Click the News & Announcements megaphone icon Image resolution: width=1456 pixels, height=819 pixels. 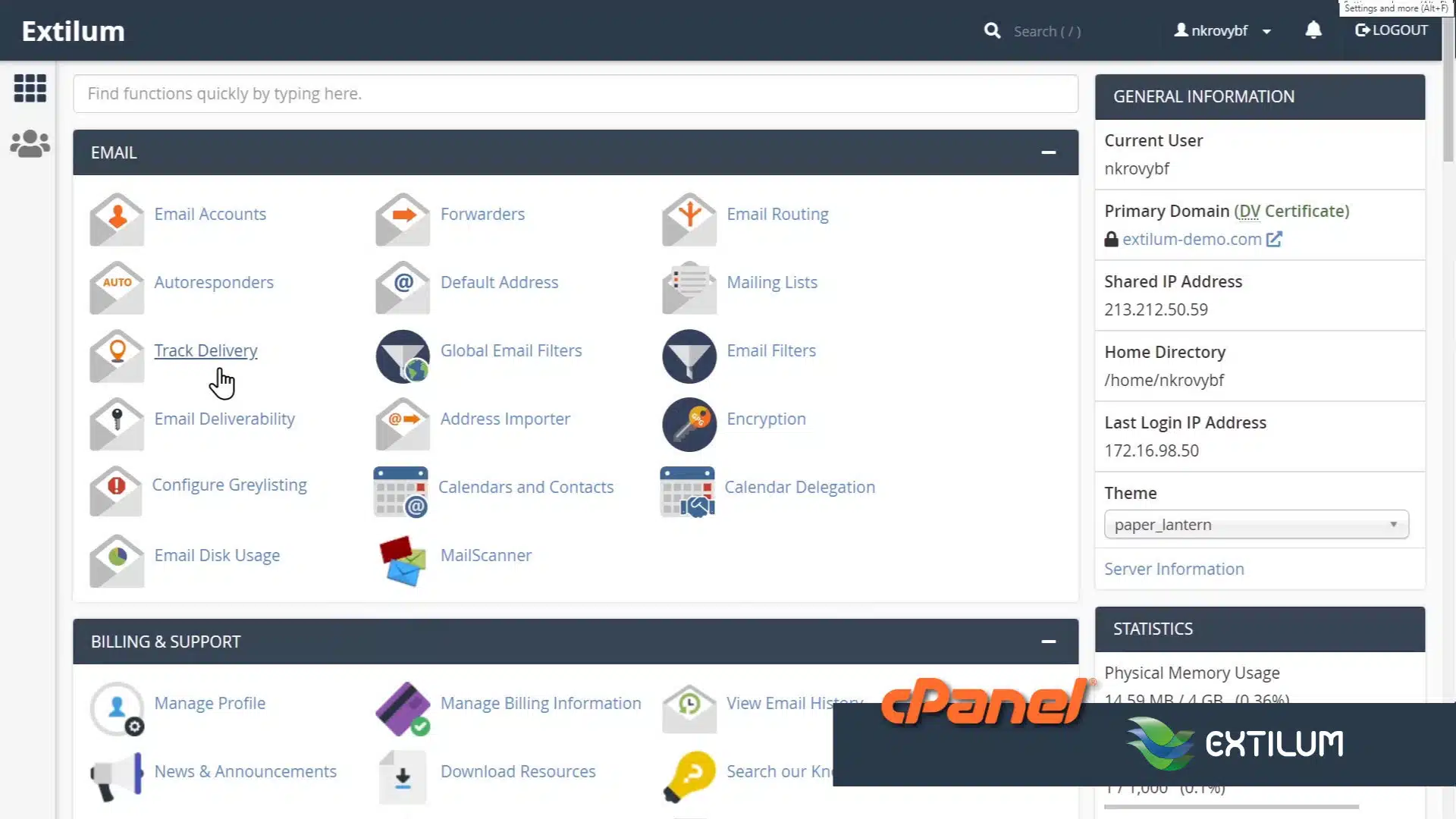(117, 777)
